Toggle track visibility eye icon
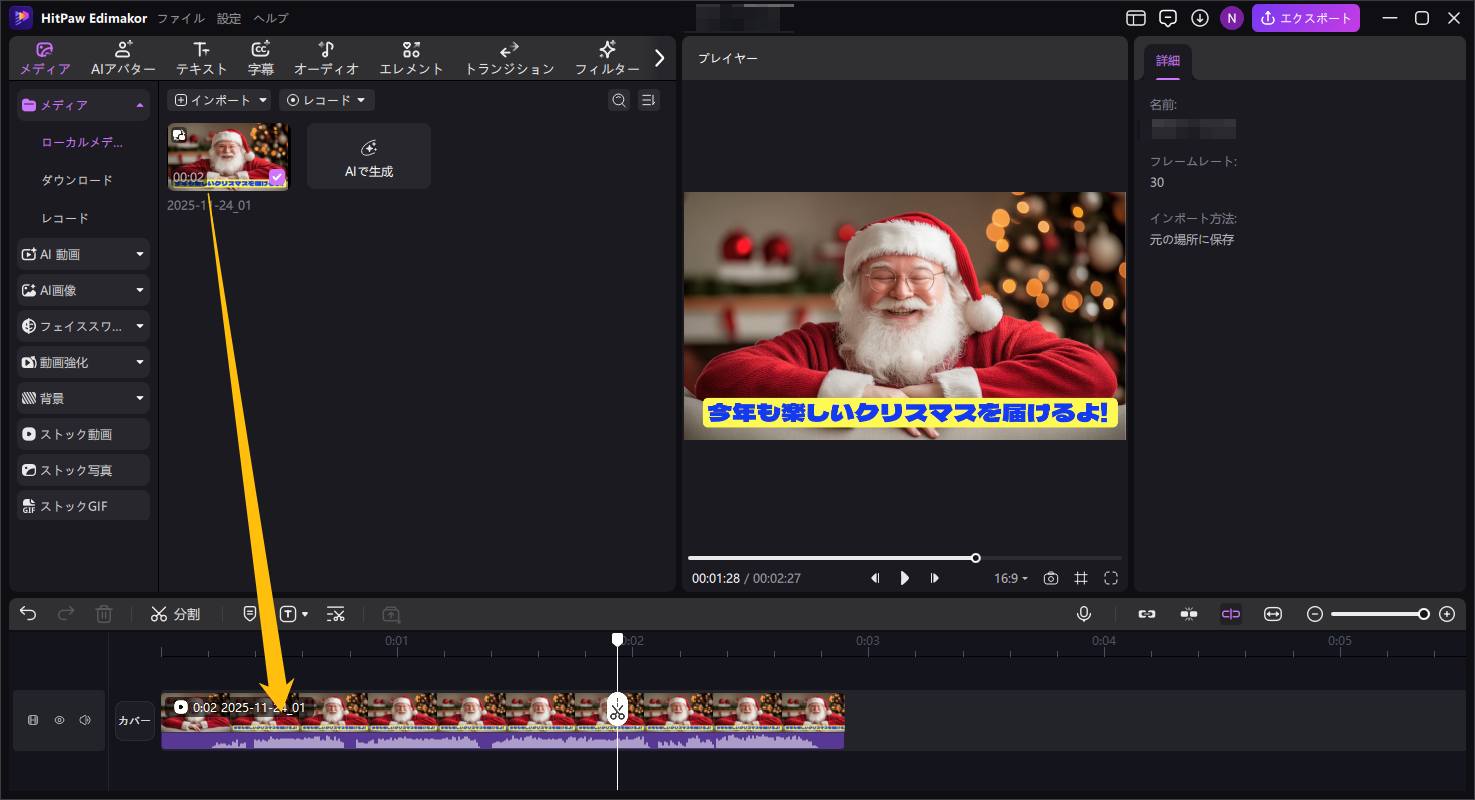This screenshot has width=1475, height=800. point(59,720)
